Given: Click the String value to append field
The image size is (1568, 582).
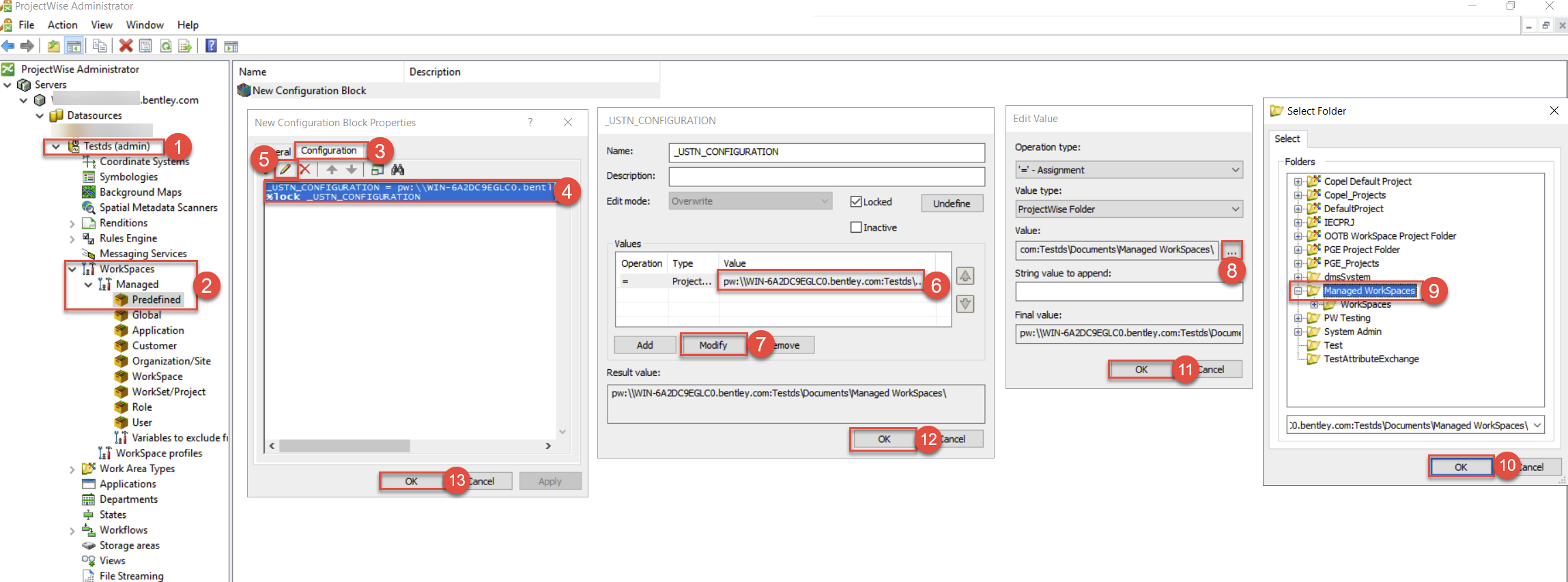Looking at the screenshot, I should click(1129, 291).
